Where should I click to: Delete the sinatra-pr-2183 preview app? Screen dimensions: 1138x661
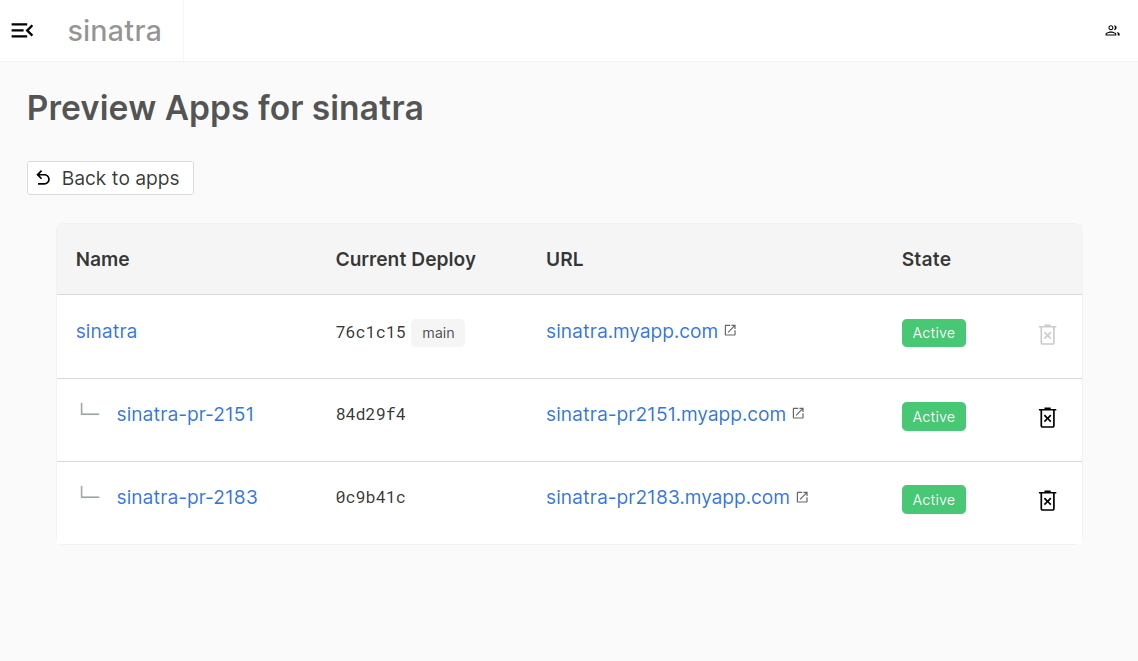[x=1047, y=500]
